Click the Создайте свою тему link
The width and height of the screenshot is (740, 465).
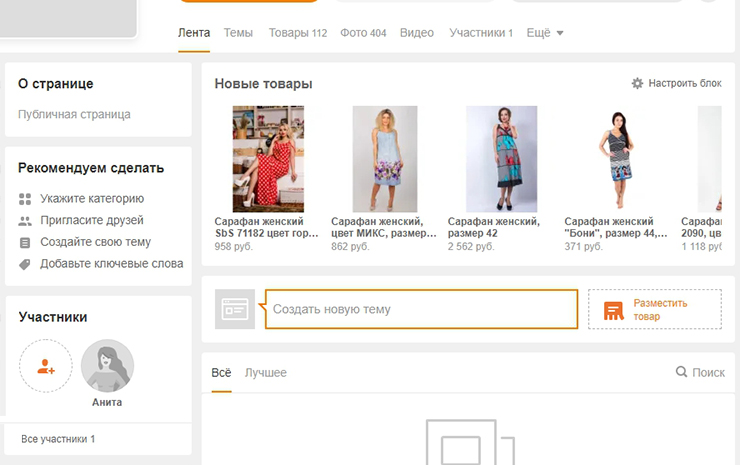point(95,242)
